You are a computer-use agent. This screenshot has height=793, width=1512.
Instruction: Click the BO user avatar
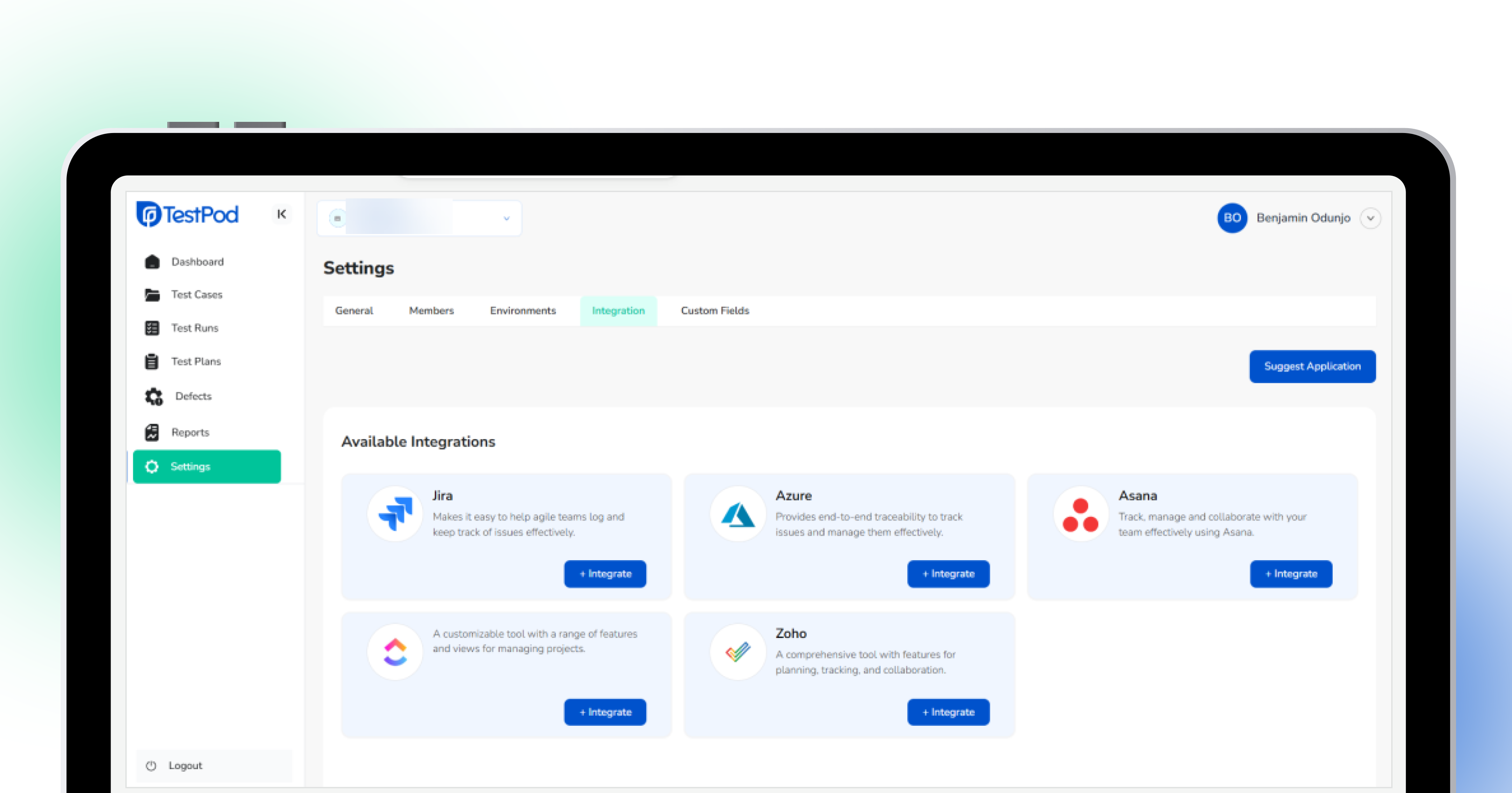(1232, 218)
